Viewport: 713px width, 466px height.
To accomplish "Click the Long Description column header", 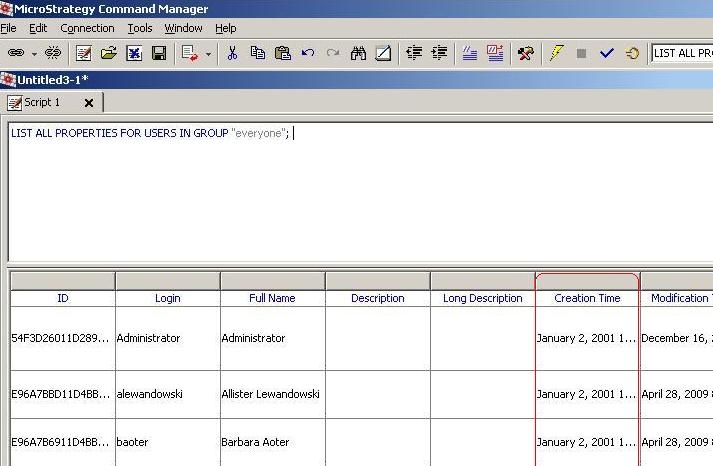I will click(482, 298).
